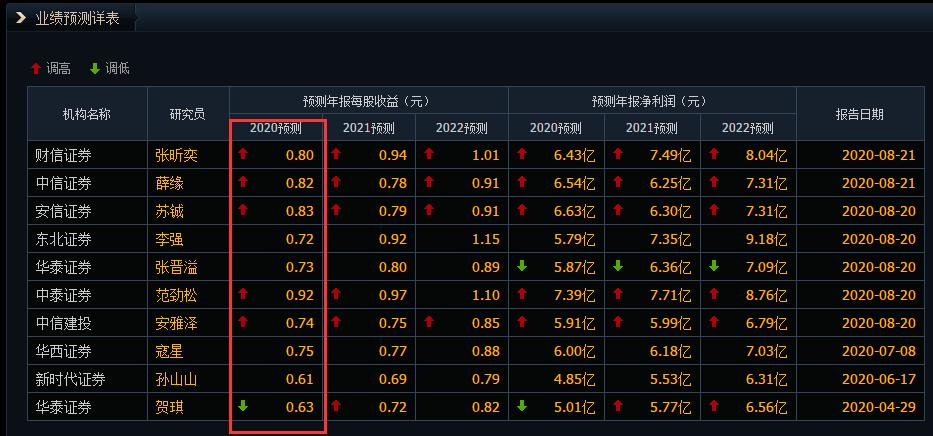Open researcher 贺琪 link
This screenshot has width=933, height=436.
(169, 408)
